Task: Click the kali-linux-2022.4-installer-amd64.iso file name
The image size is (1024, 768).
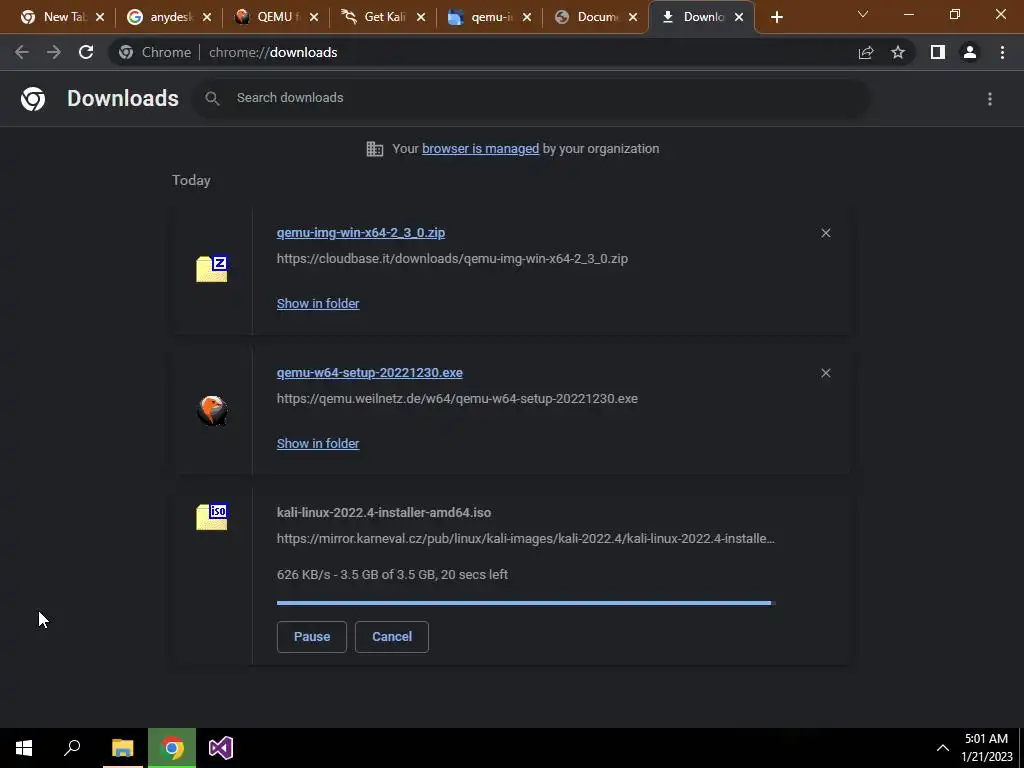Action: tap(384, 513)
